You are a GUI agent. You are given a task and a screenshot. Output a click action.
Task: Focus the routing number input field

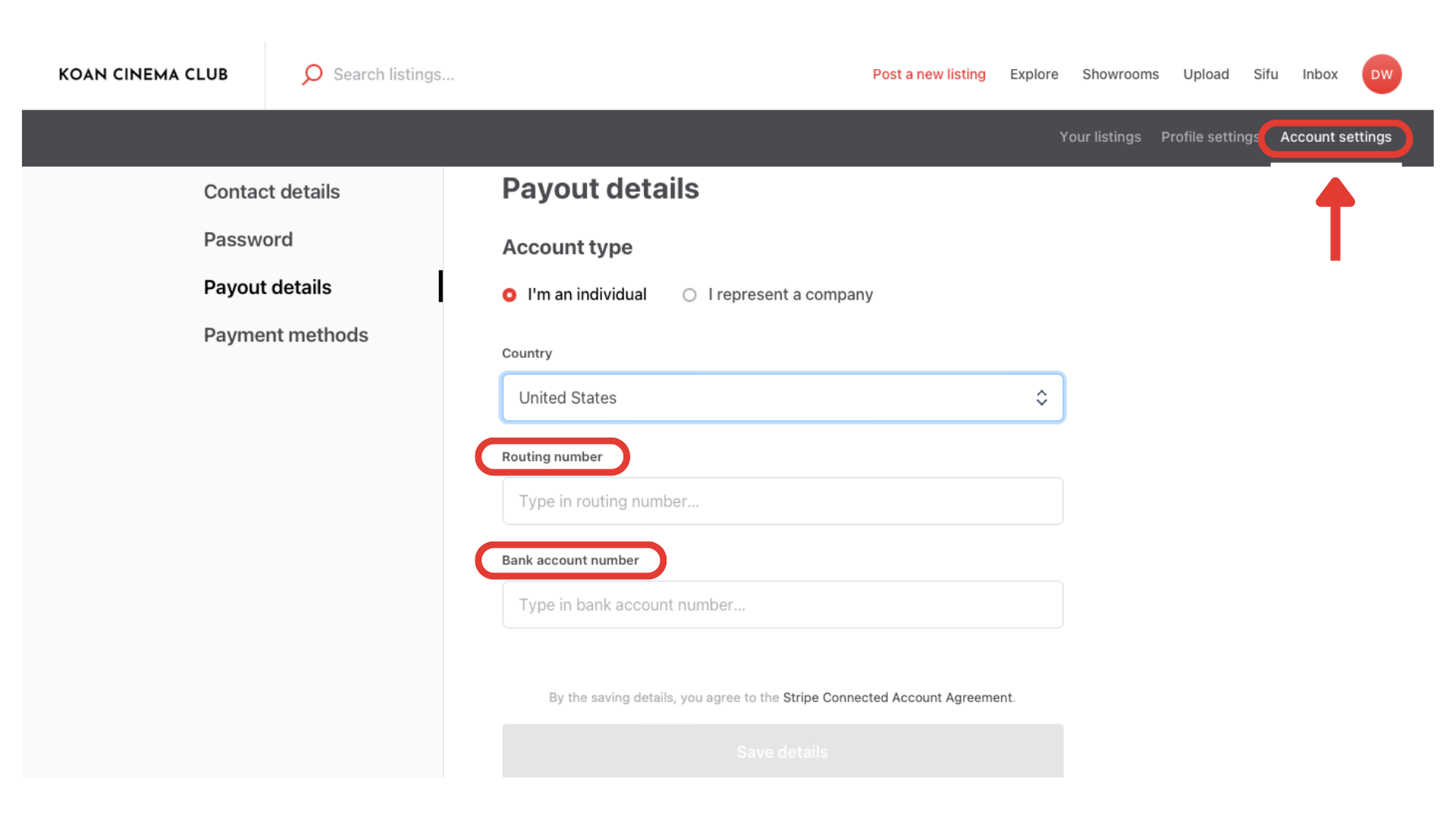point(783,501)
